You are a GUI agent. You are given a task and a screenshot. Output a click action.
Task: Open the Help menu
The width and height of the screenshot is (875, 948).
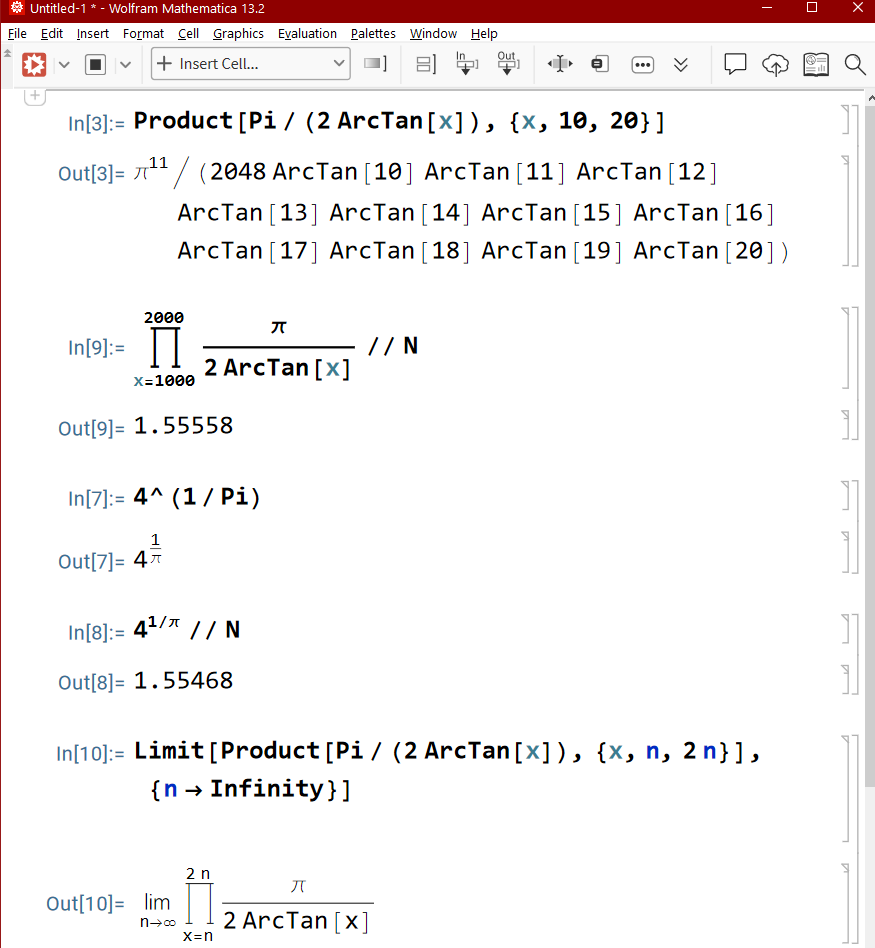coord(484,34)
